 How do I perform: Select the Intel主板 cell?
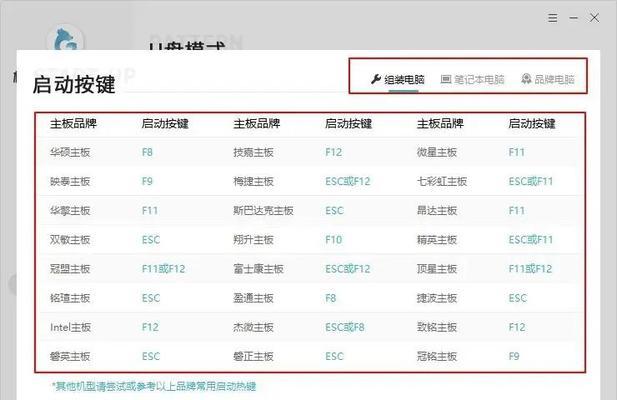[70, 327]
